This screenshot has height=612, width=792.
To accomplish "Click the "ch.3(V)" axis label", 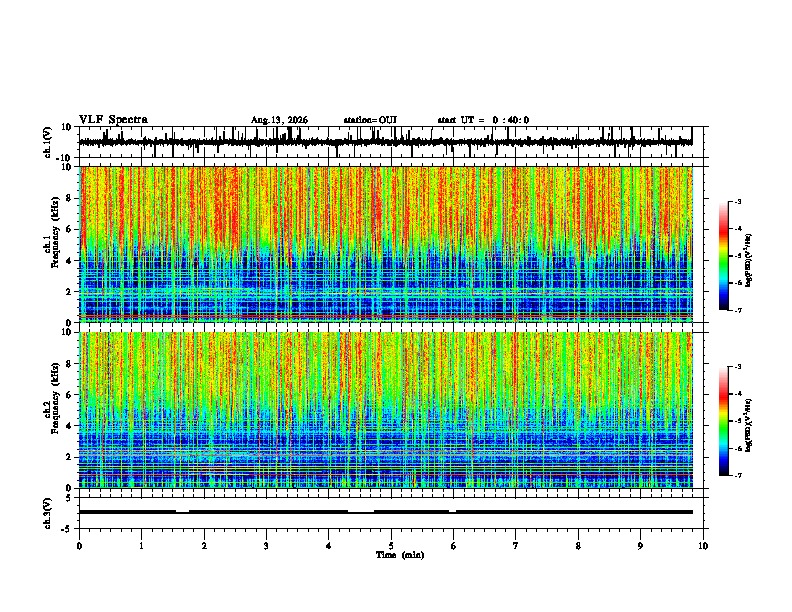I will point(48,513).
